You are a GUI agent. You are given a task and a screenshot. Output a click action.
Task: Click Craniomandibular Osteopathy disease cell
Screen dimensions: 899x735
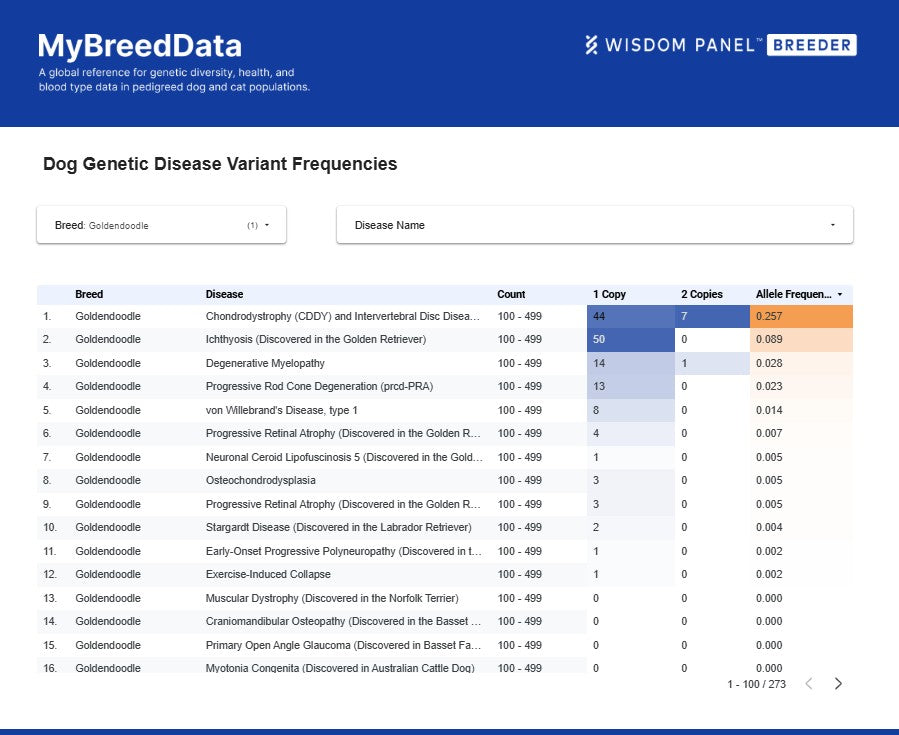click(x=343, y=621)
